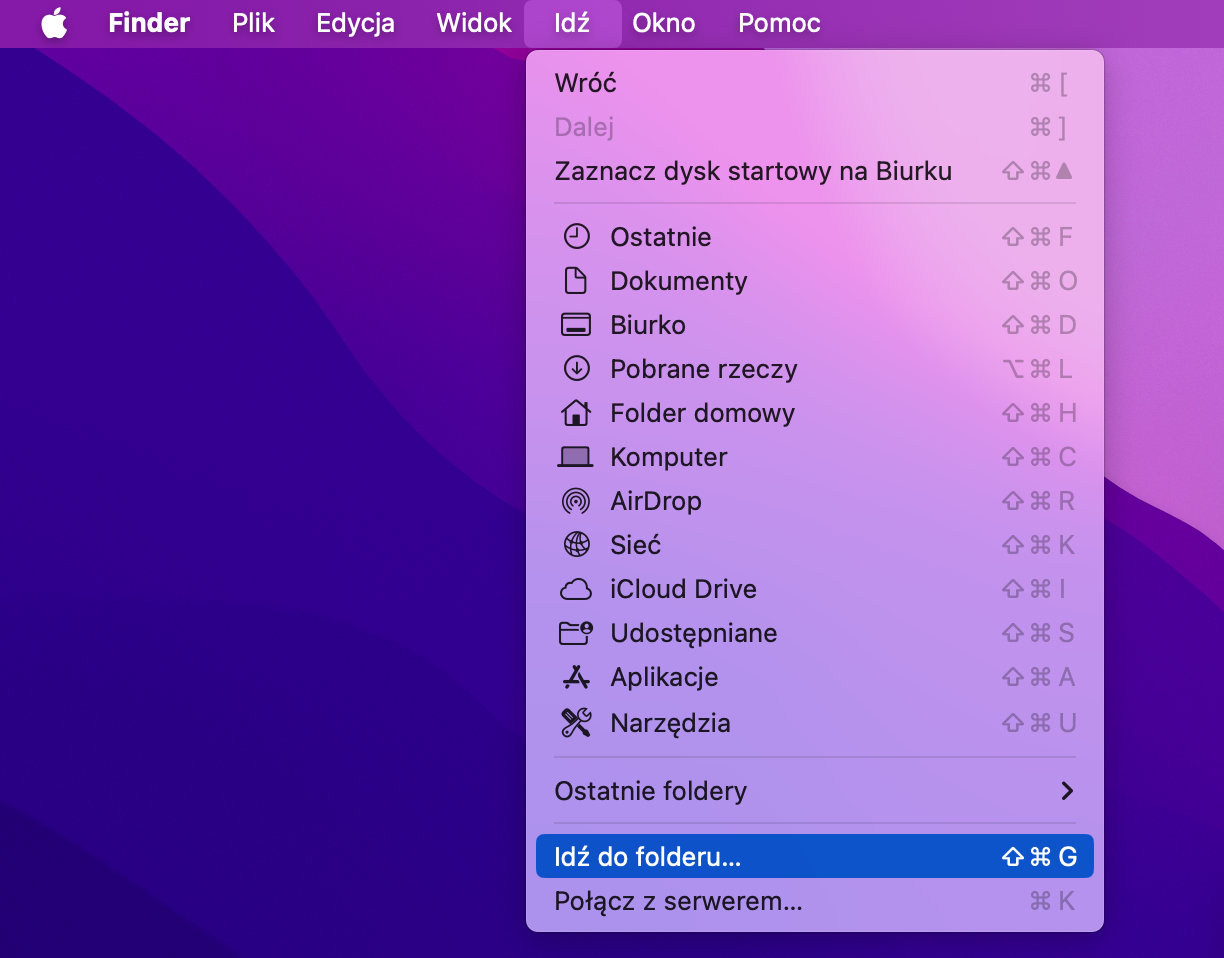Open the Ostatnie foldery submenu entry
This screenshot has height=958, width=1224.
815,791
